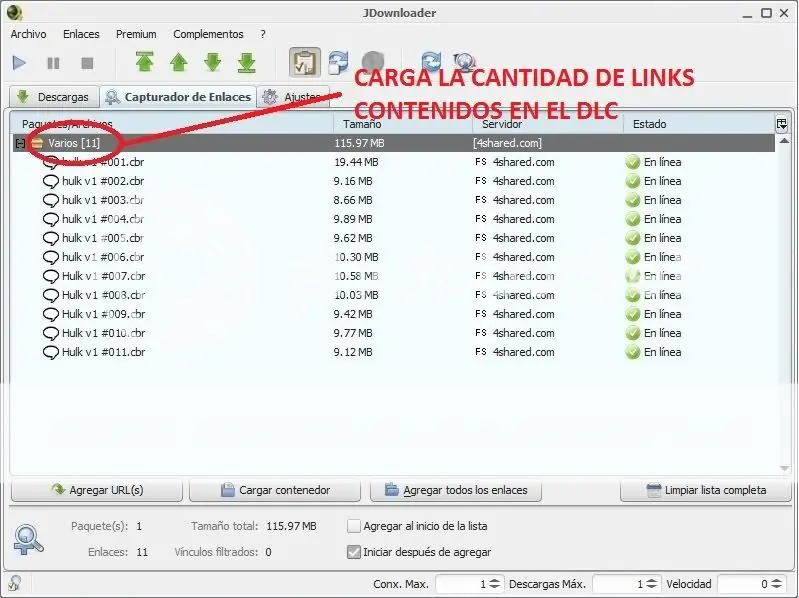Screen dimensions: 799x598
Task: Click scrollbar down arrow of link list
Action: point(784,469)
